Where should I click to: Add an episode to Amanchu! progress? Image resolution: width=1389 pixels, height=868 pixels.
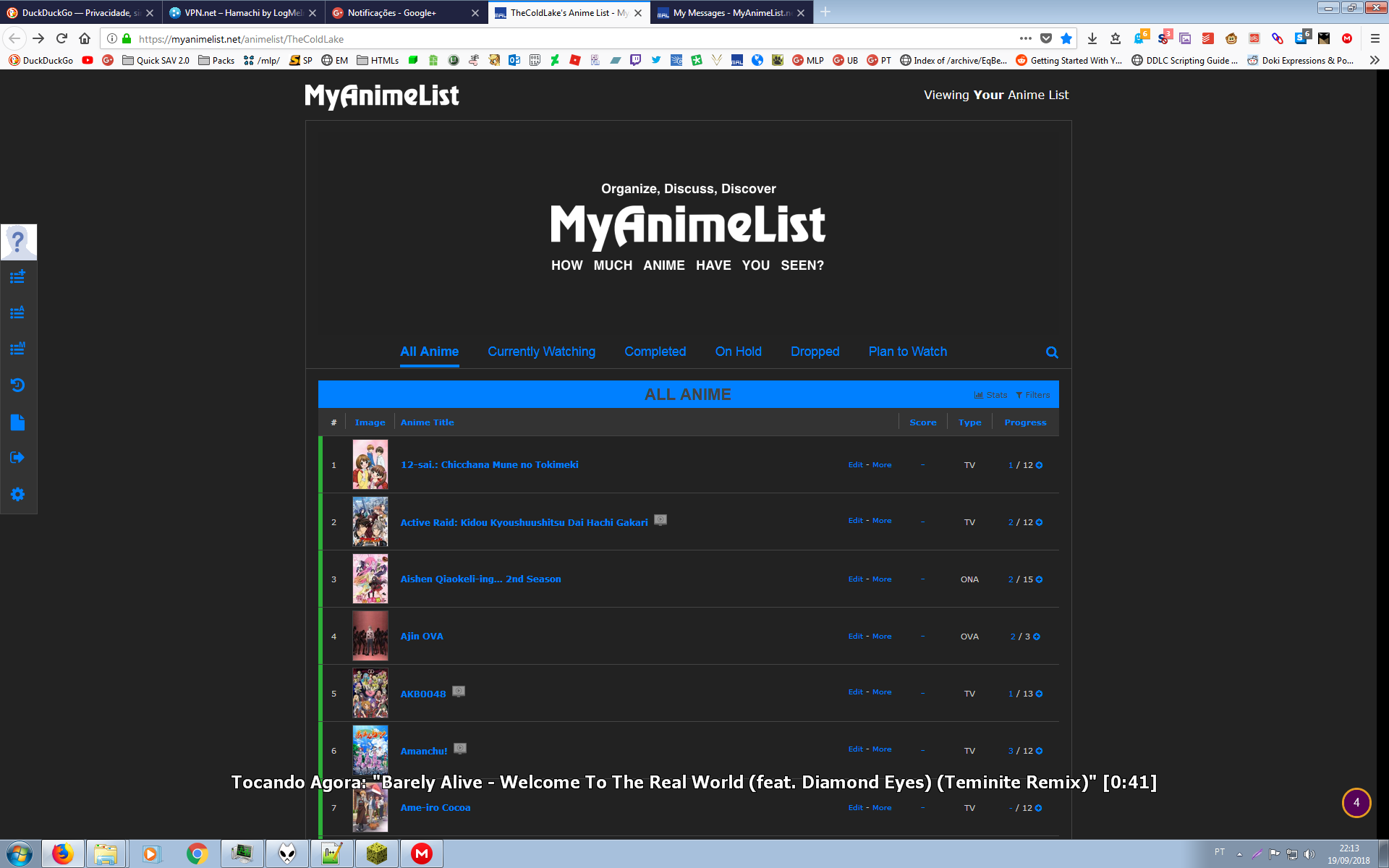[1040, 751]
